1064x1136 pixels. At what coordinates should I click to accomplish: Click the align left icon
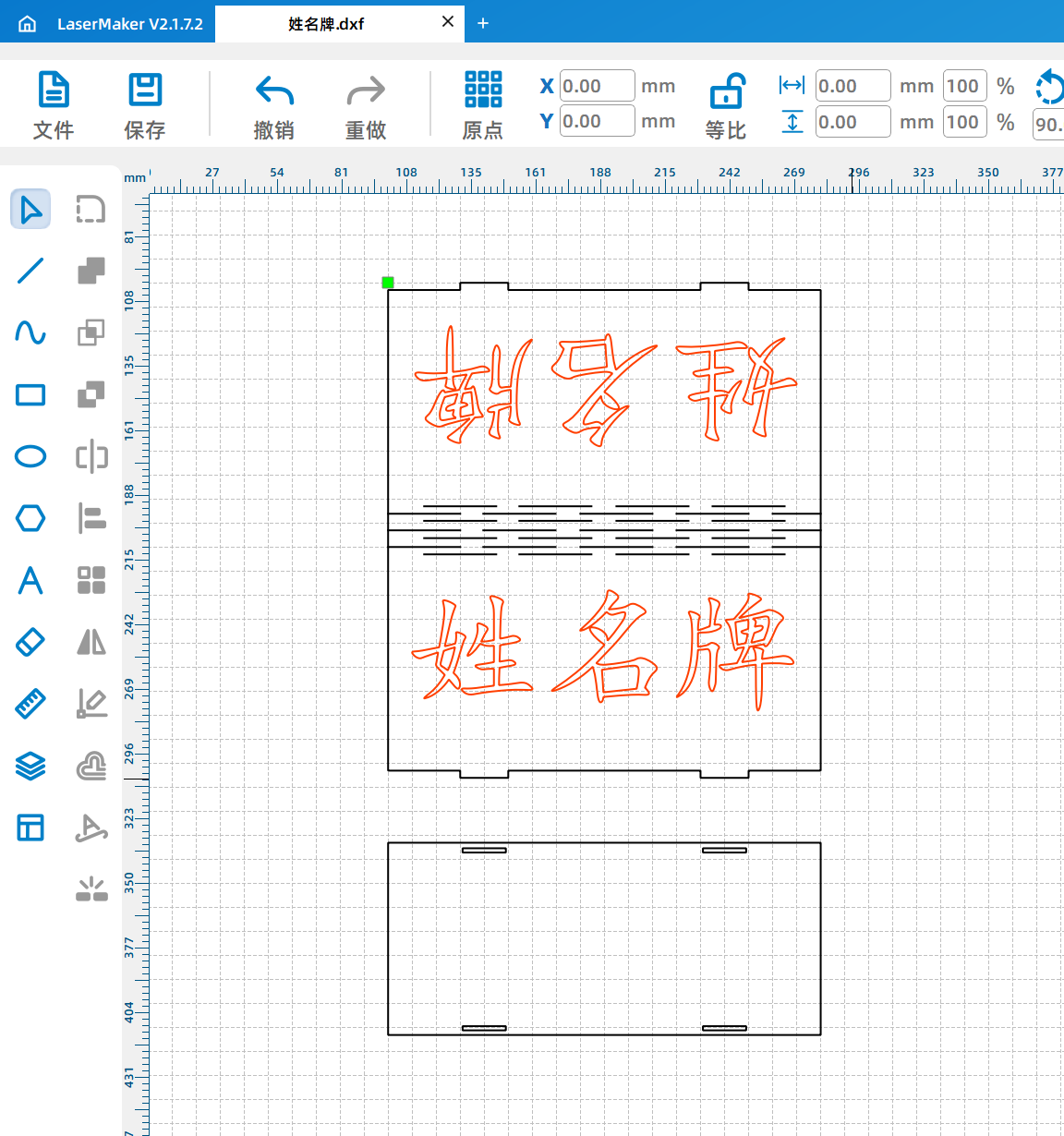coord(91,518)
